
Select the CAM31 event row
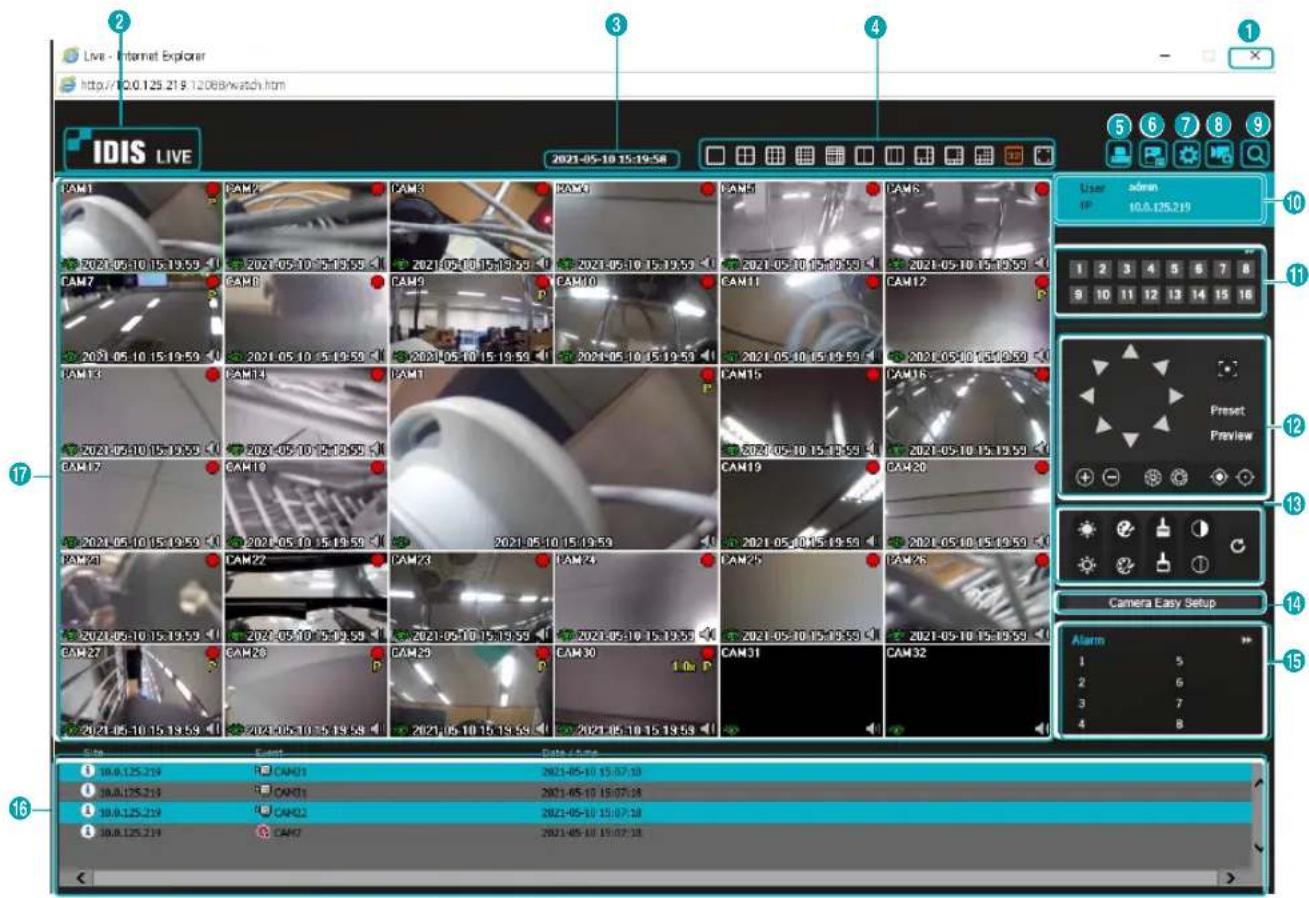coord(654,792)
